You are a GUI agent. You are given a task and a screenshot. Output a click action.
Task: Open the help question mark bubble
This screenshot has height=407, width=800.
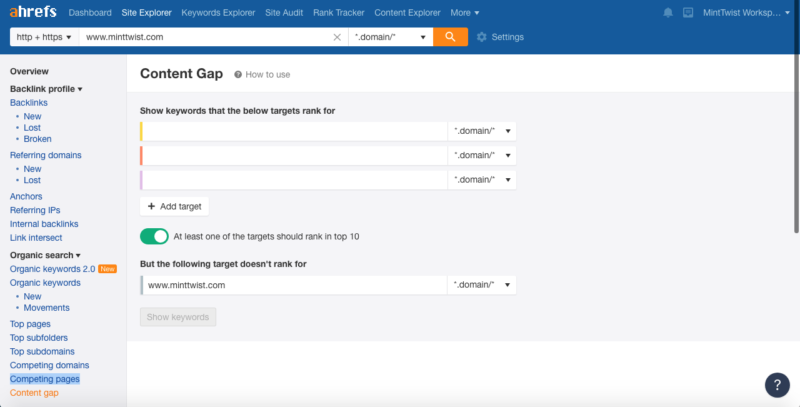(x=777, y=385)
